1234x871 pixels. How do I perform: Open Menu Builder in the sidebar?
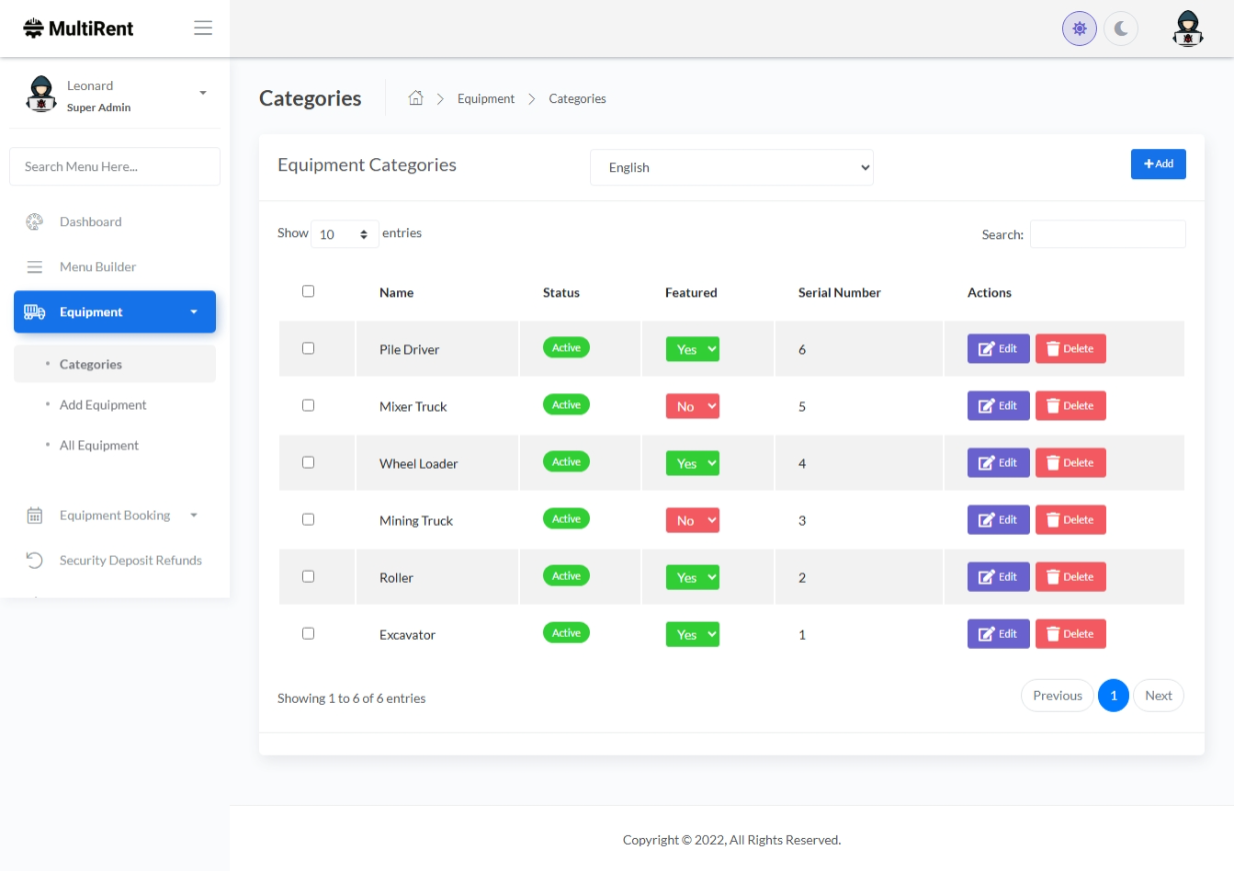[x=97, y=267]
